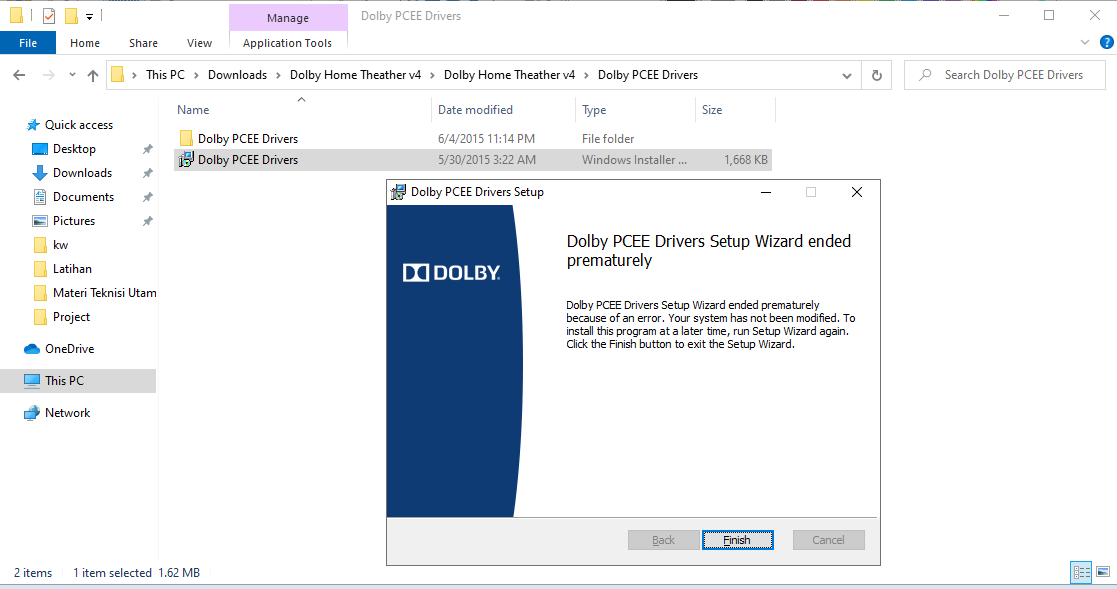The image size is (1117, 589).
Task: Go forward using the forward arrow
Action: [x=48, y=75]
